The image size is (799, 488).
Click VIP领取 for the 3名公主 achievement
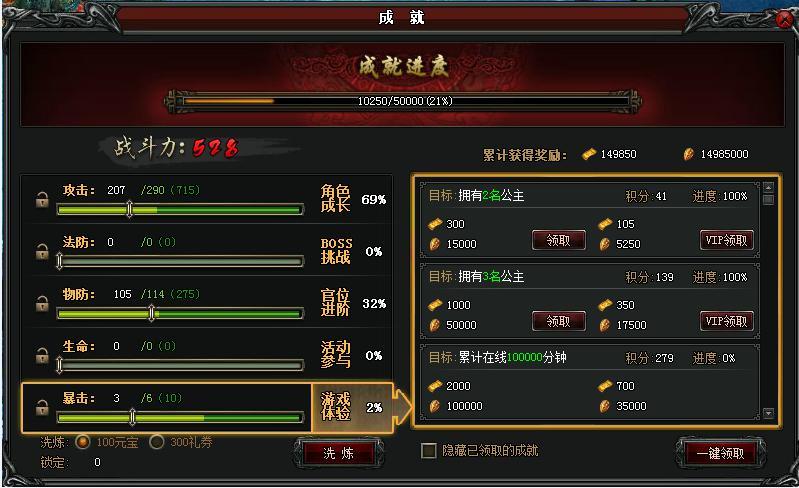coord(727,321)
